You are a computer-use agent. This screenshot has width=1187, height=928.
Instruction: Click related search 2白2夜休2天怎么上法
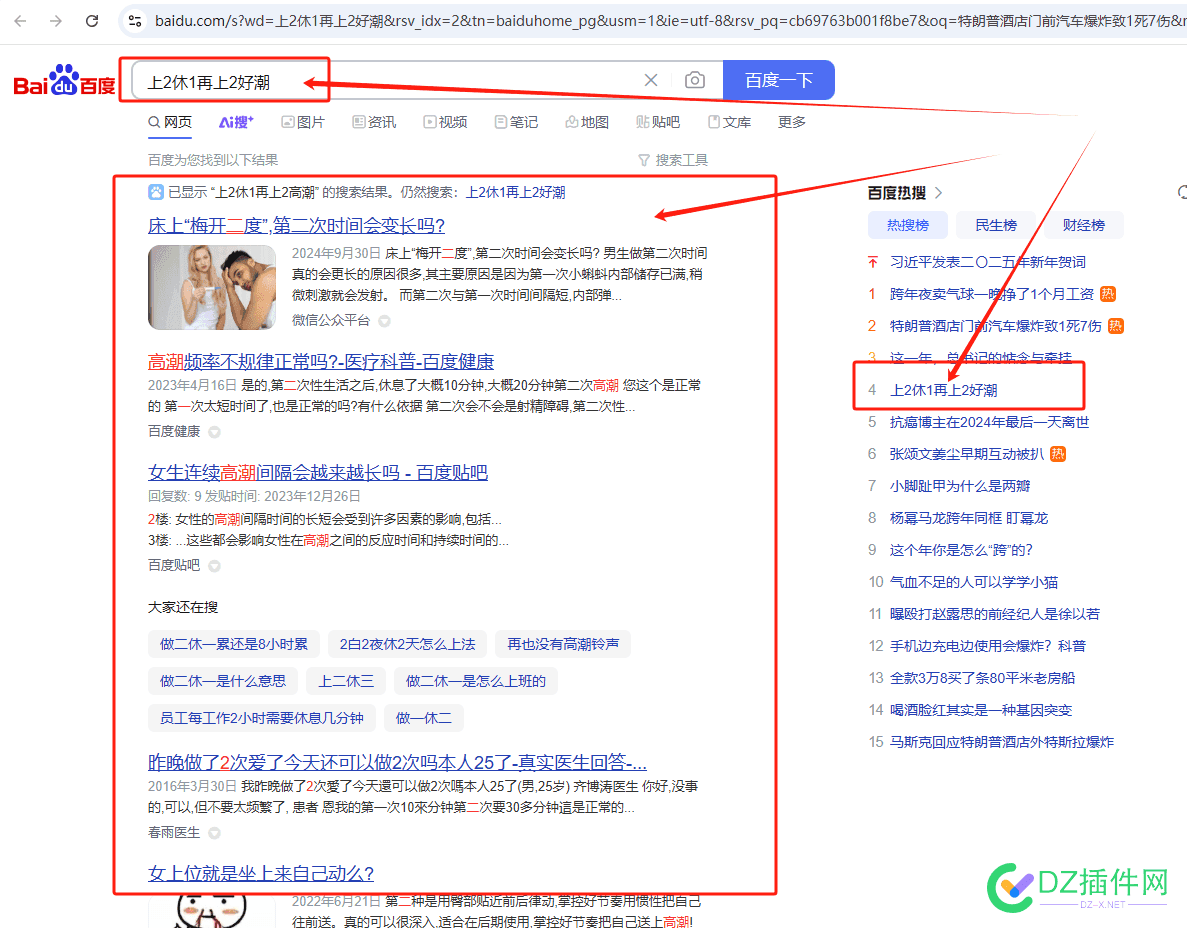[407, 644]
